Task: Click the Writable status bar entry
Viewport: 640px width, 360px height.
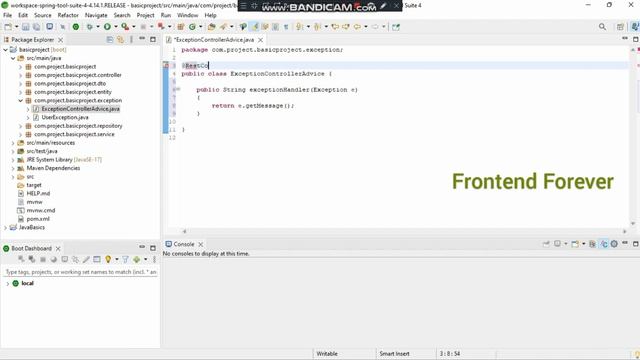Action: click(327, 353)
